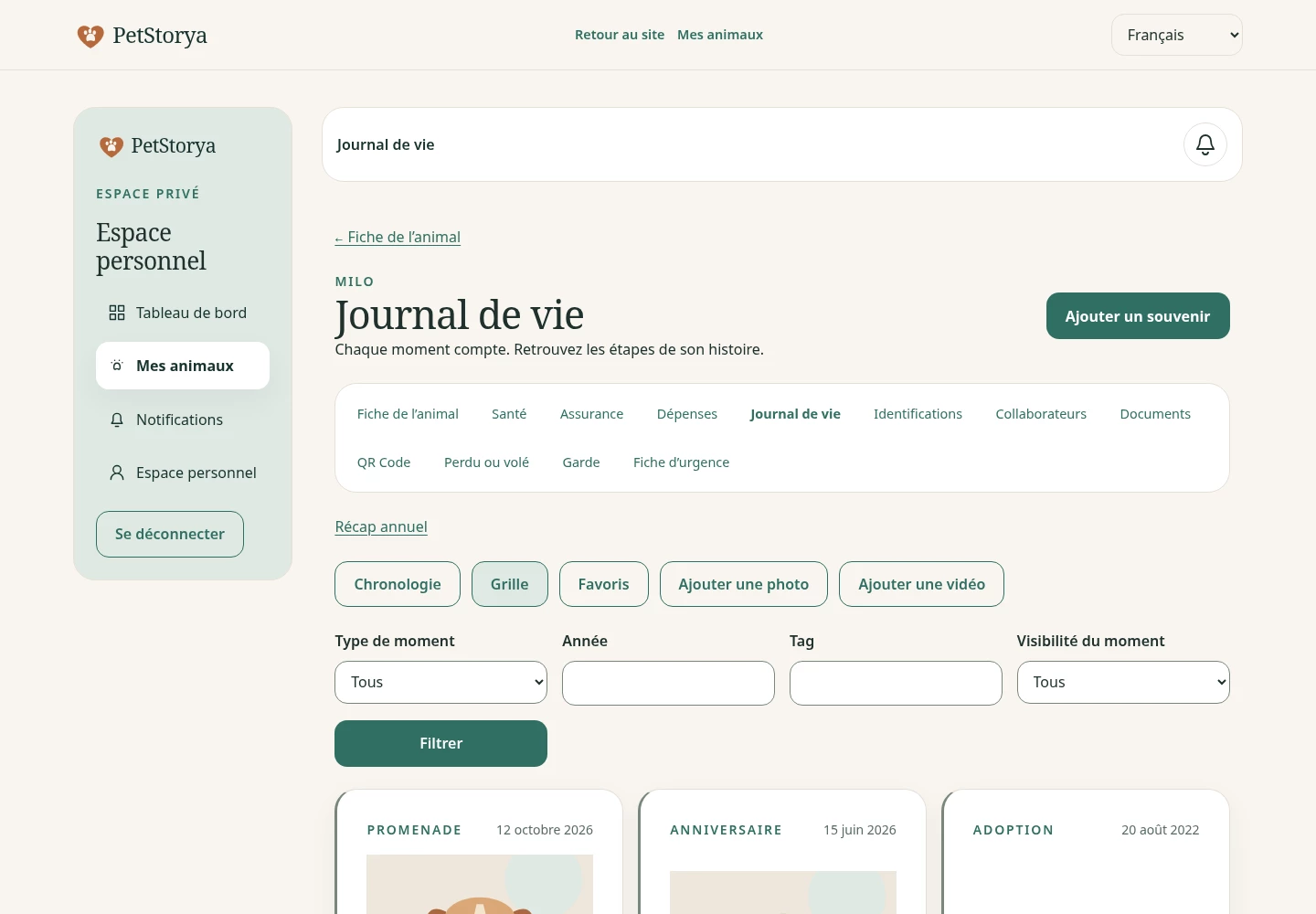The height and width of the screenshot is (914, 1316).
Task: Click the Tableau de bord grid icon
Action: point(117,313)
